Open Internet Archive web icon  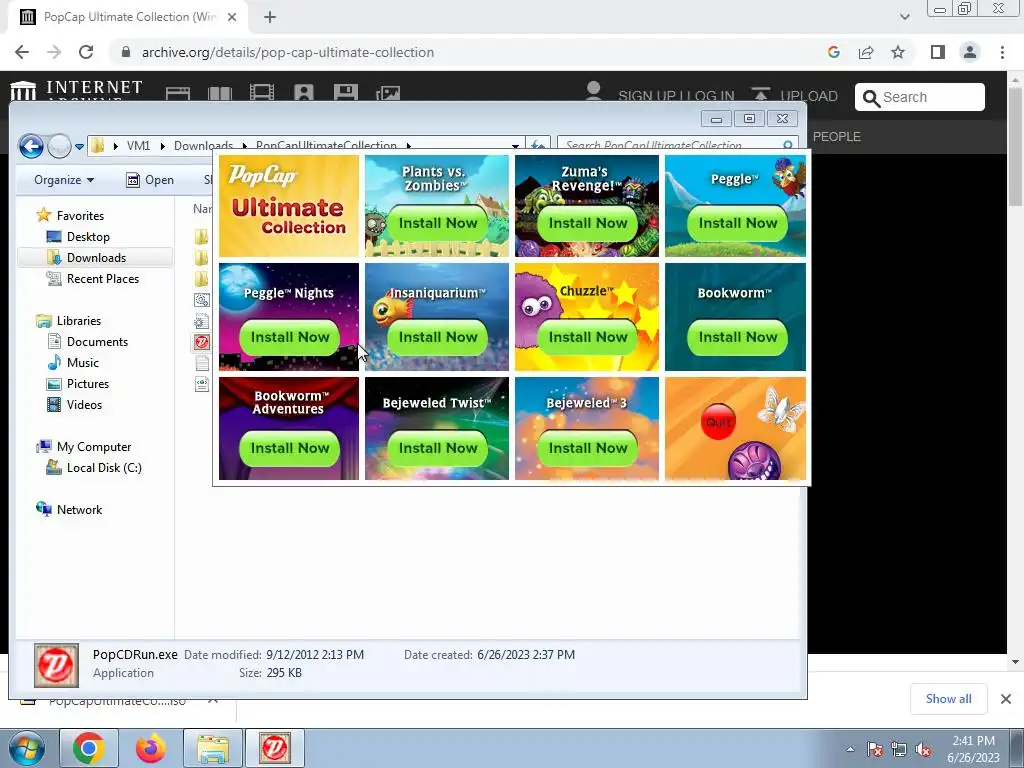pos(178,93)
